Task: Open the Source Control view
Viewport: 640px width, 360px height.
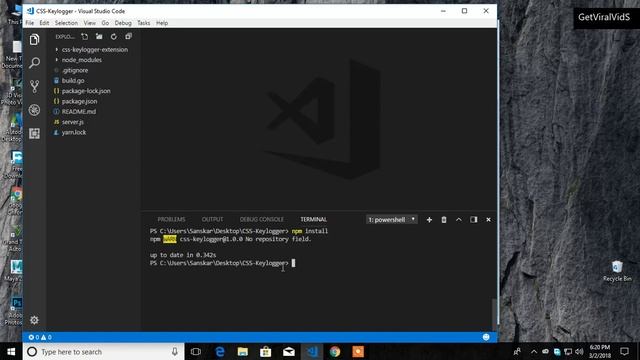Action: (x=34, y=86)
